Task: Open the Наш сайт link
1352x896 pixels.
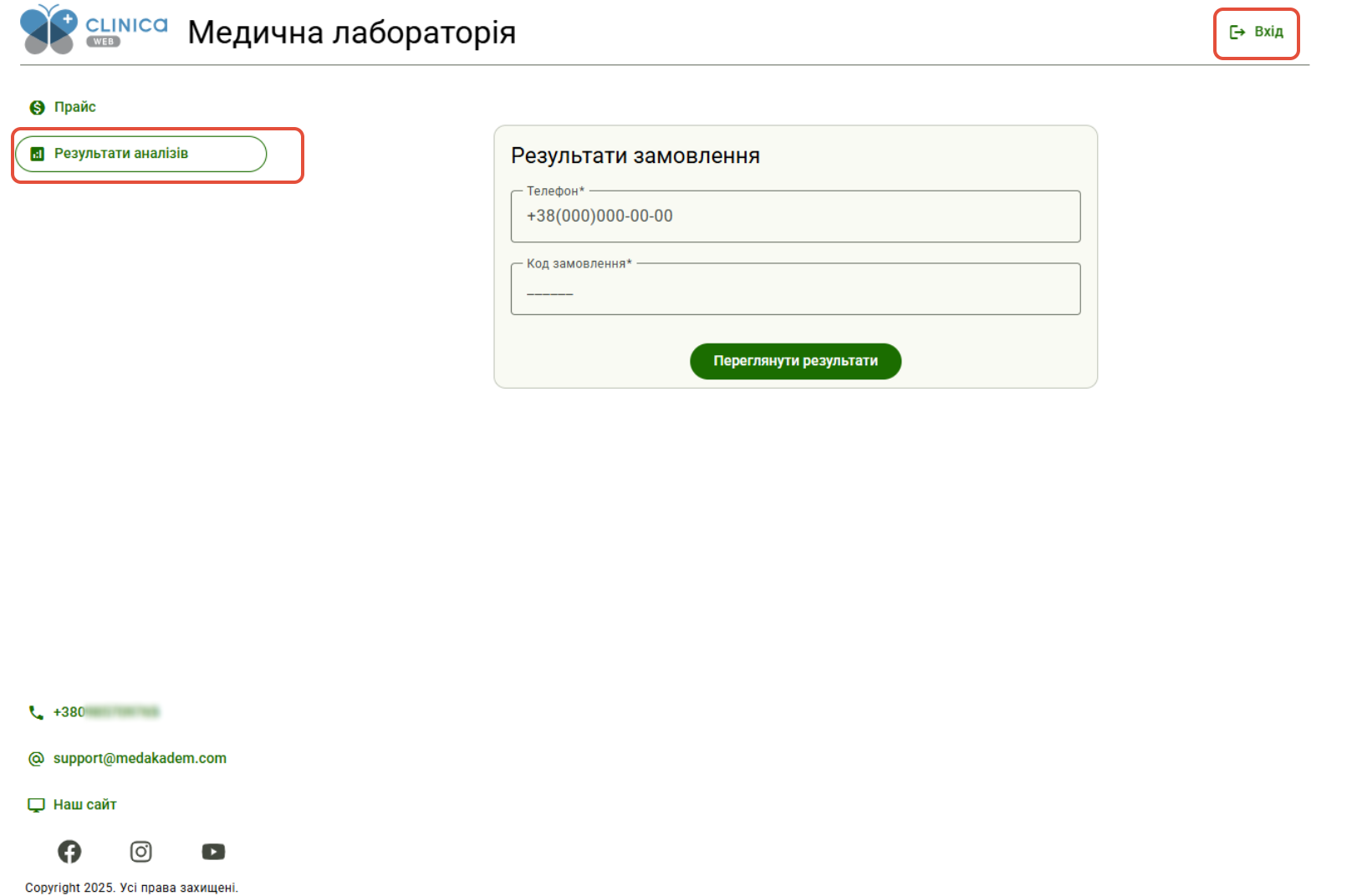Action: coord(85,805)
